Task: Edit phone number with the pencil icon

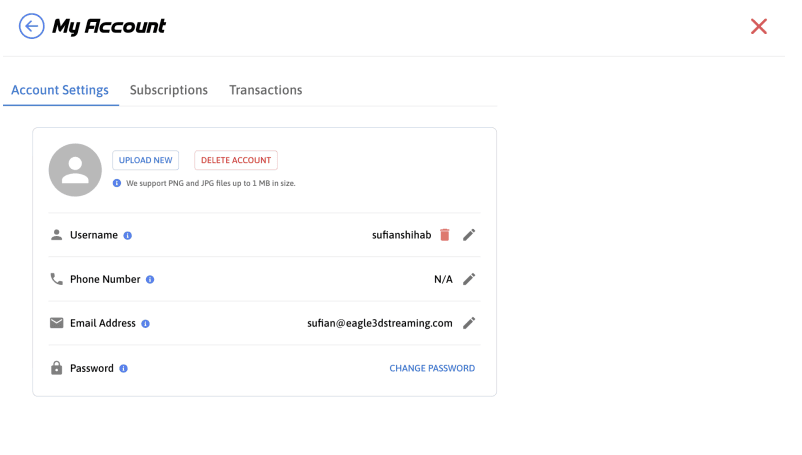Action: [469, 279]
